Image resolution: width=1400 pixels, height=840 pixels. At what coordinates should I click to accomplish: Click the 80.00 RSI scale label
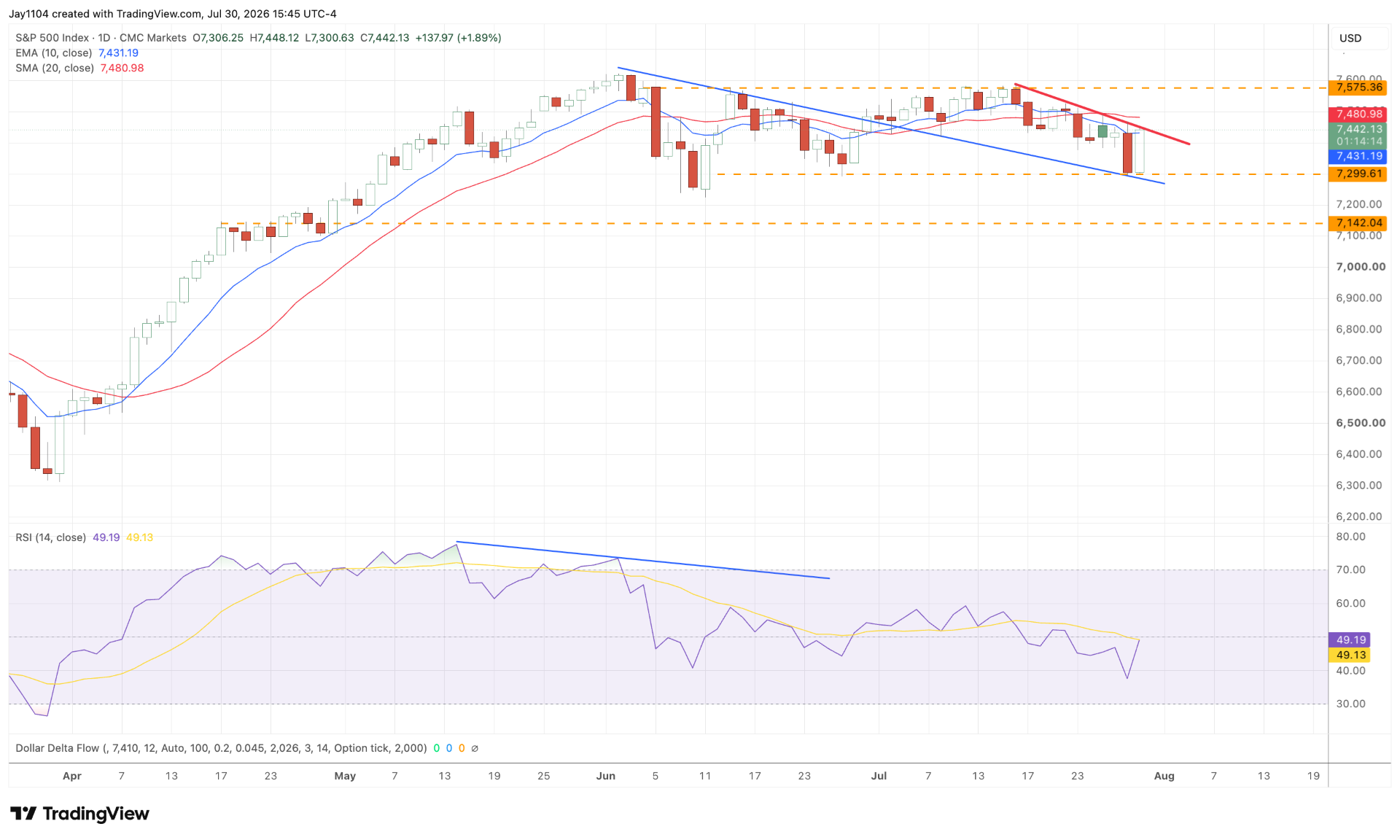pos(1350,537)
